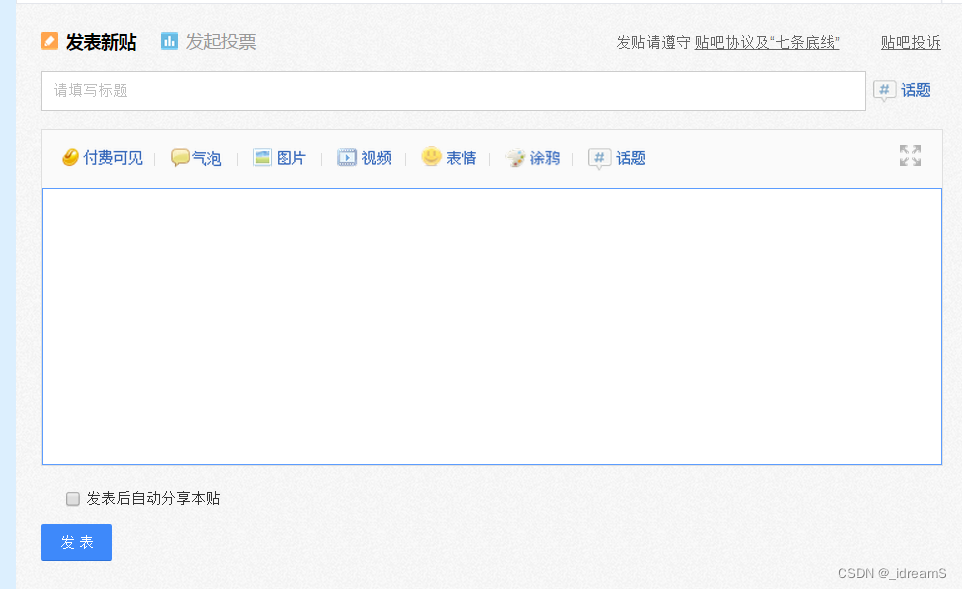
Task: Click inside the post content text area
Action: [x=491, y=326]
